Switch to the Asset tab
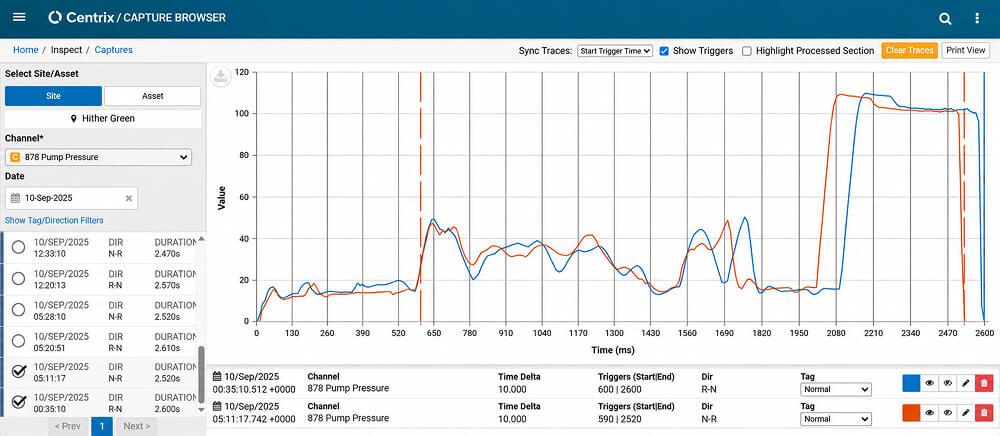Screen dimensions: 1000x436 [152, 96]
